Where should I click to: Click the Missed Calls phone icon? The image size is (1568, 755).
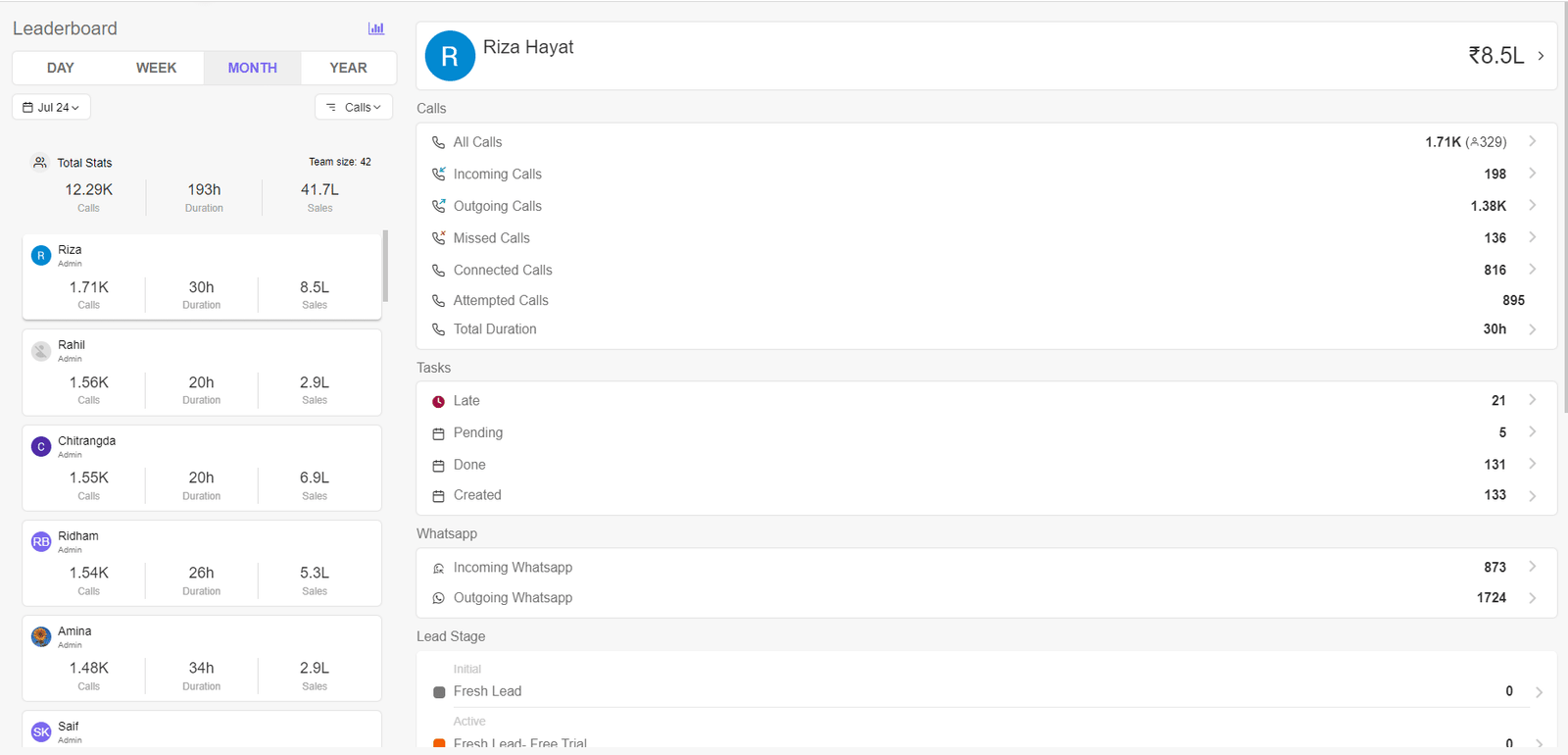coord(439,238)
